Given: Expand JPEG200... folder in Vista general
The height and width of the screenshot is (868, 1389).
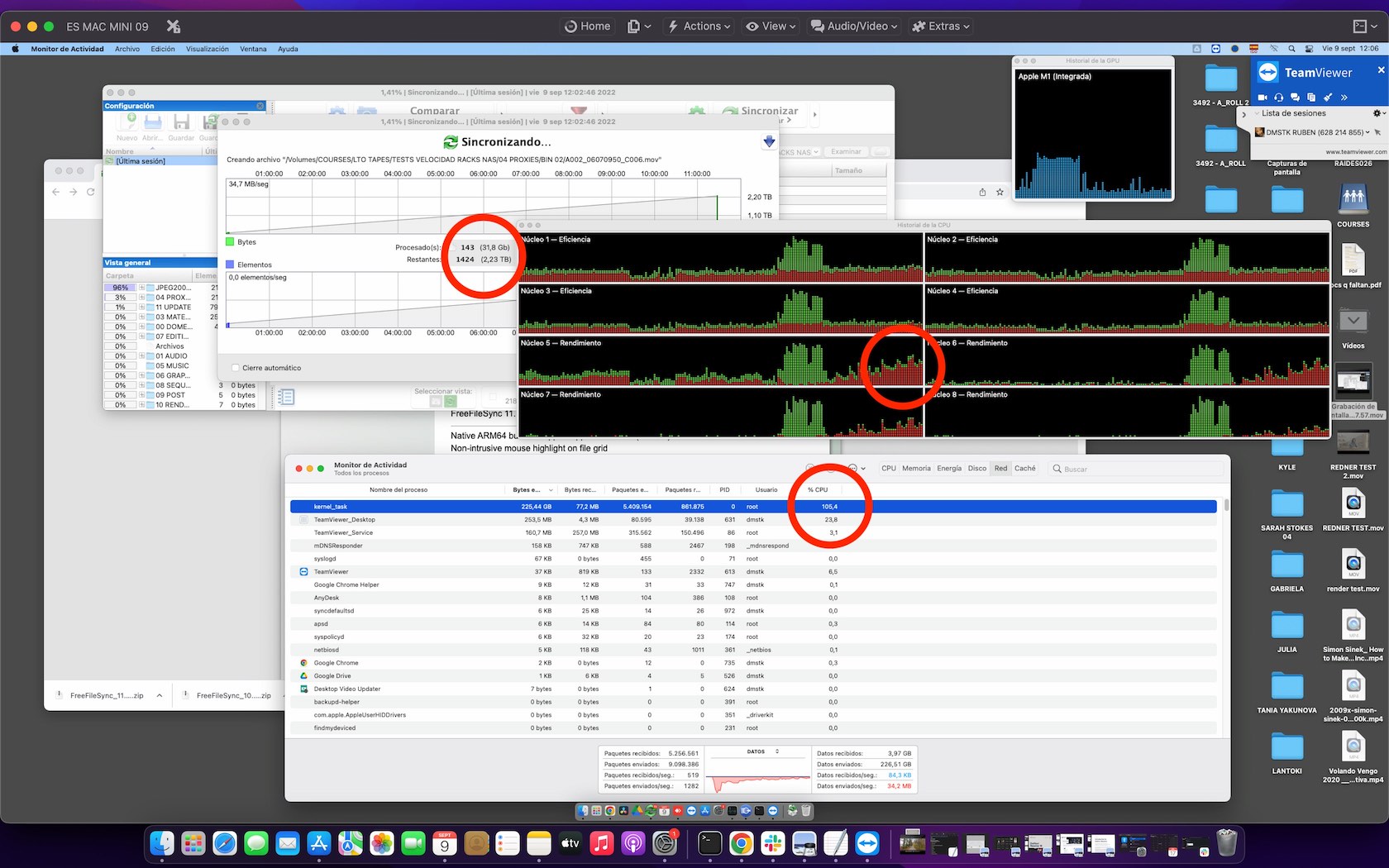Looking at the screenshot, I should [141, 288].
